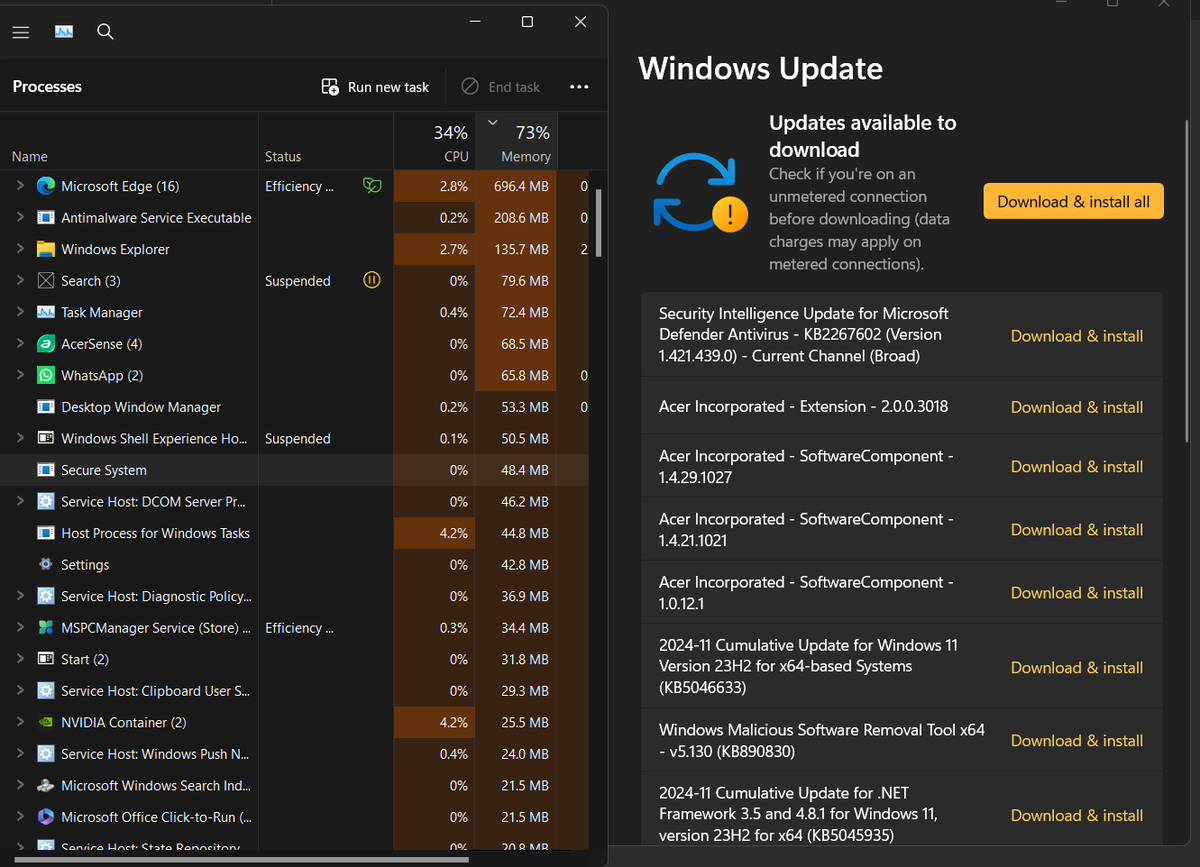Screen dimensions: 1200x867
Task: Click the MSPCManager Service icon
Action: [x=45, y=628]
